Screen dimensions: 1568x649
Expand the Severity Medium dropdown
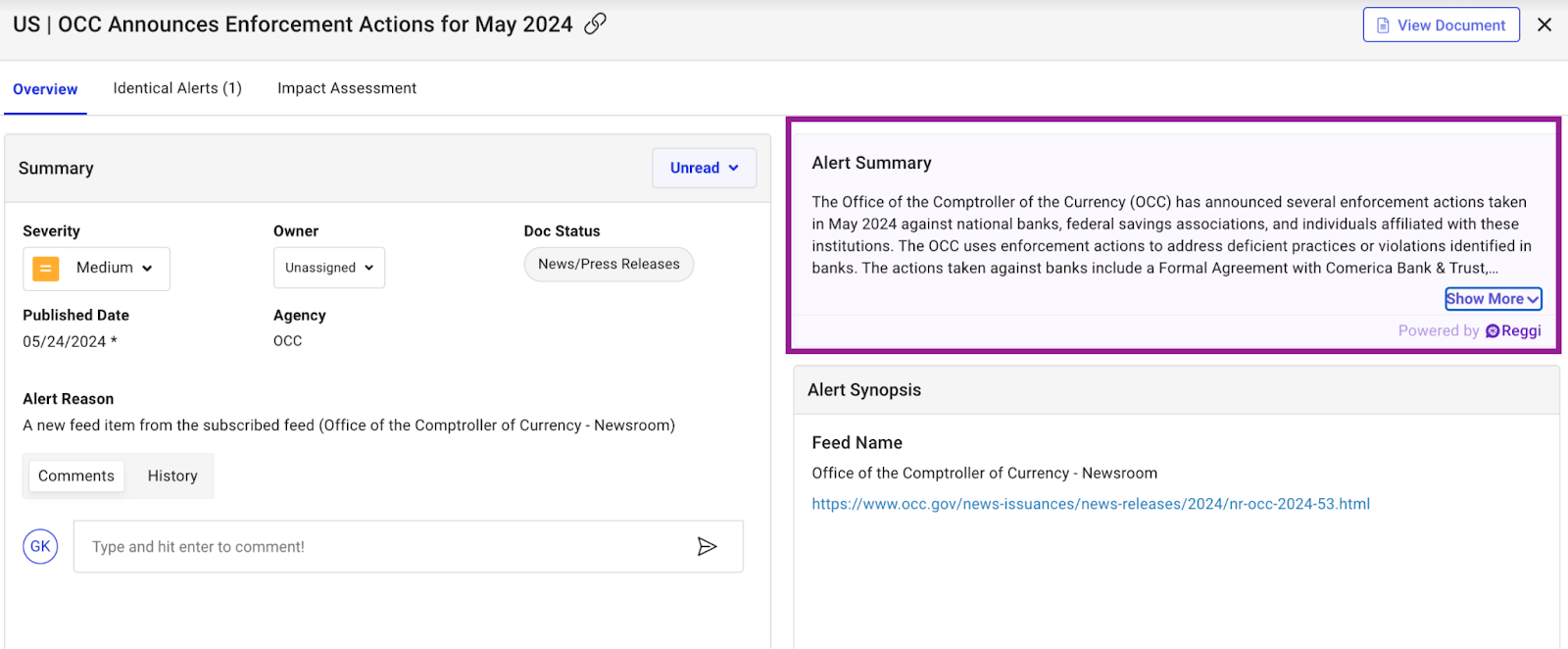(x=114, y=269)
